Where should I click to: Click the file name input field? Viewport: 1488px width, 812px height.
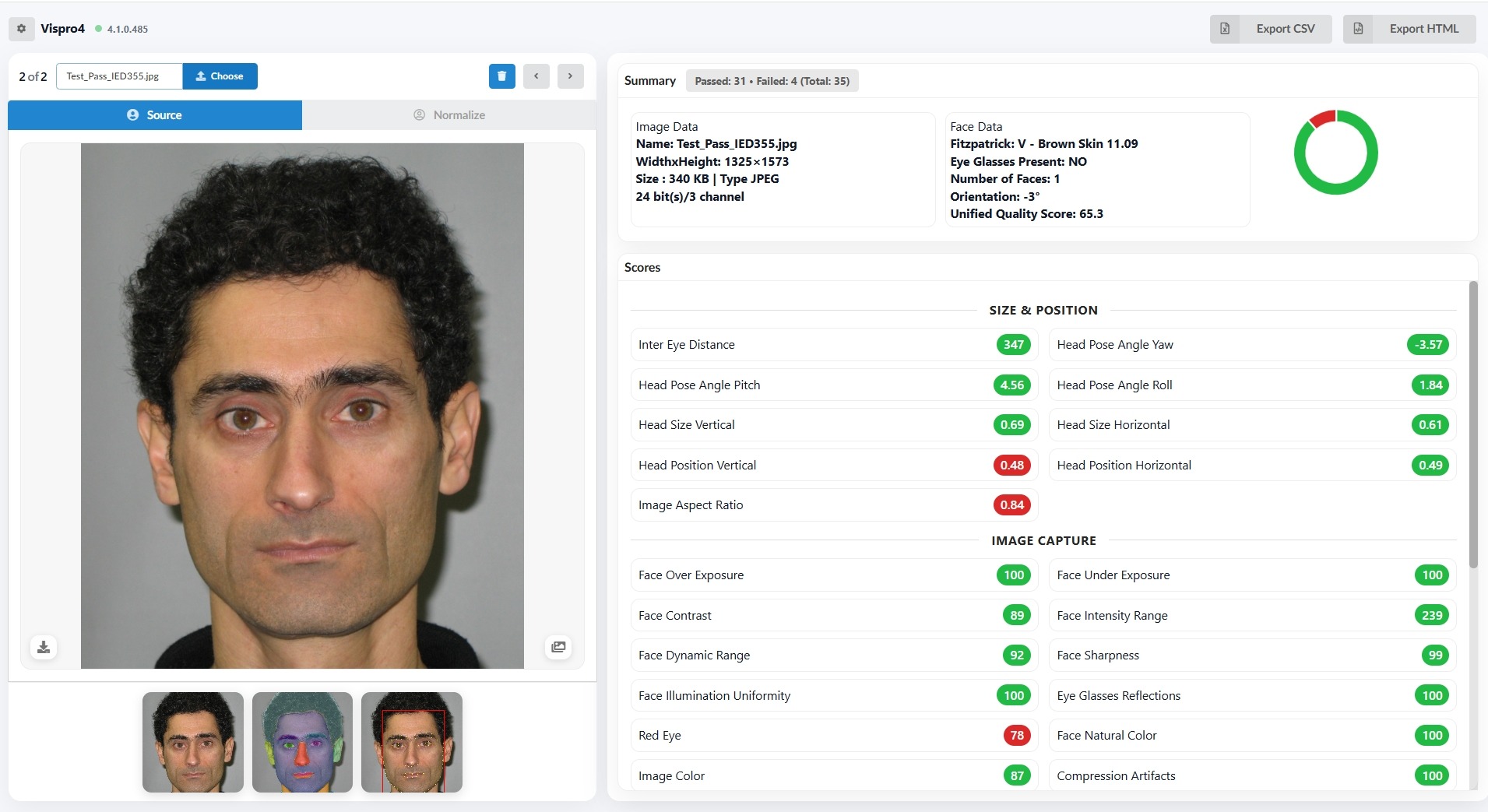(x=119, y=76)
